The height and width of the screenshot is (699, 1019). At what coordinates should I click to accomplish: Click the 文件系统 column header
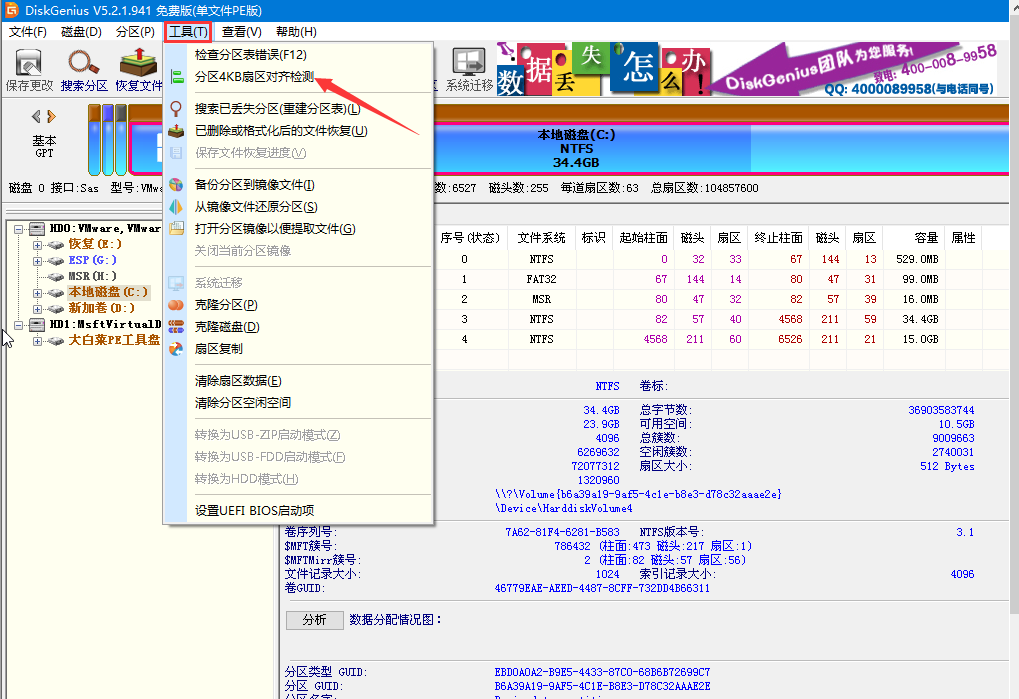point(541,238)
